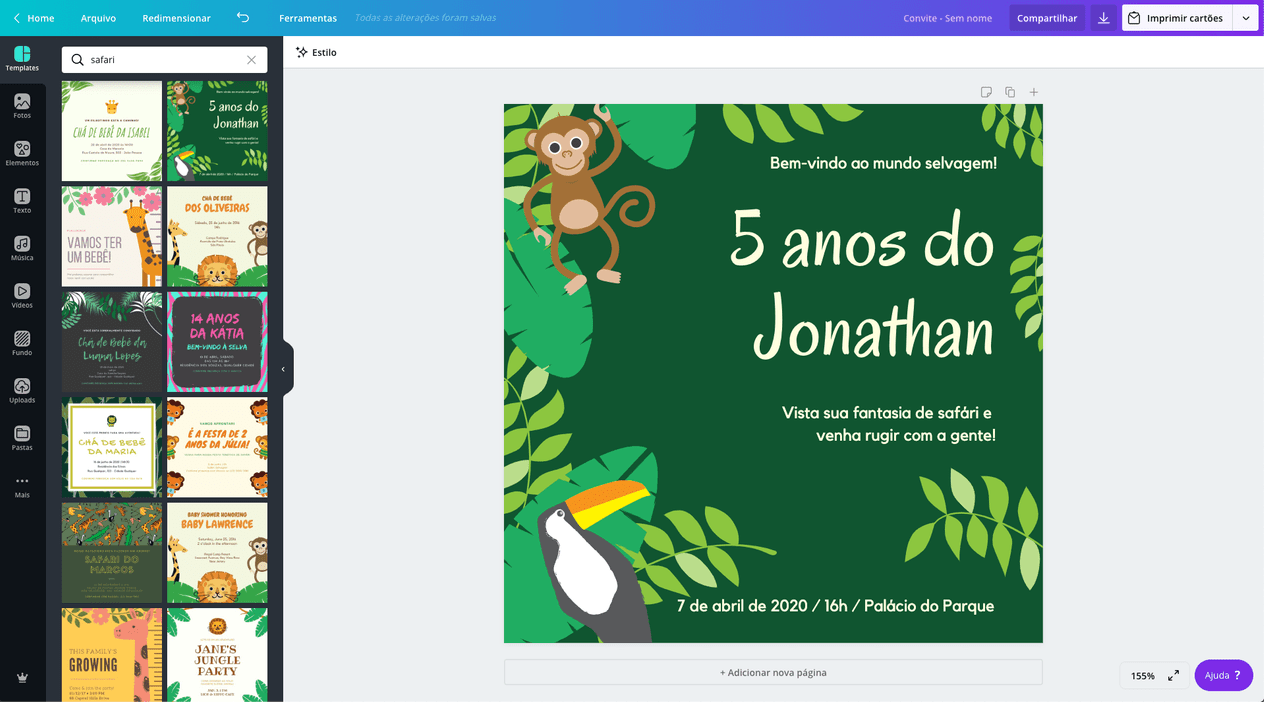Add a new page via plus icon

[x=1034, y=92]
